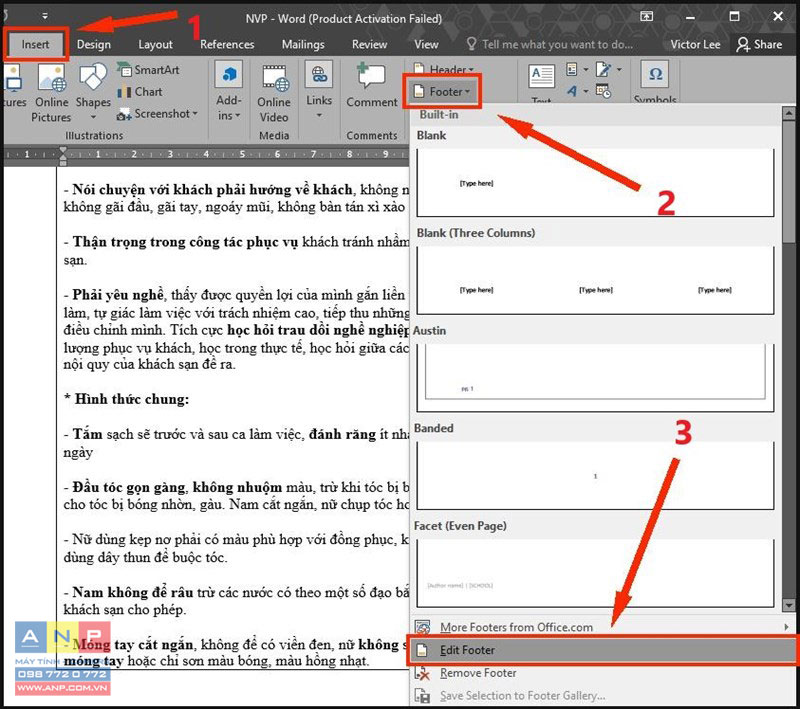Click the footer gallery scroll up arrow

pyautogui.click(x=789, y=113)
